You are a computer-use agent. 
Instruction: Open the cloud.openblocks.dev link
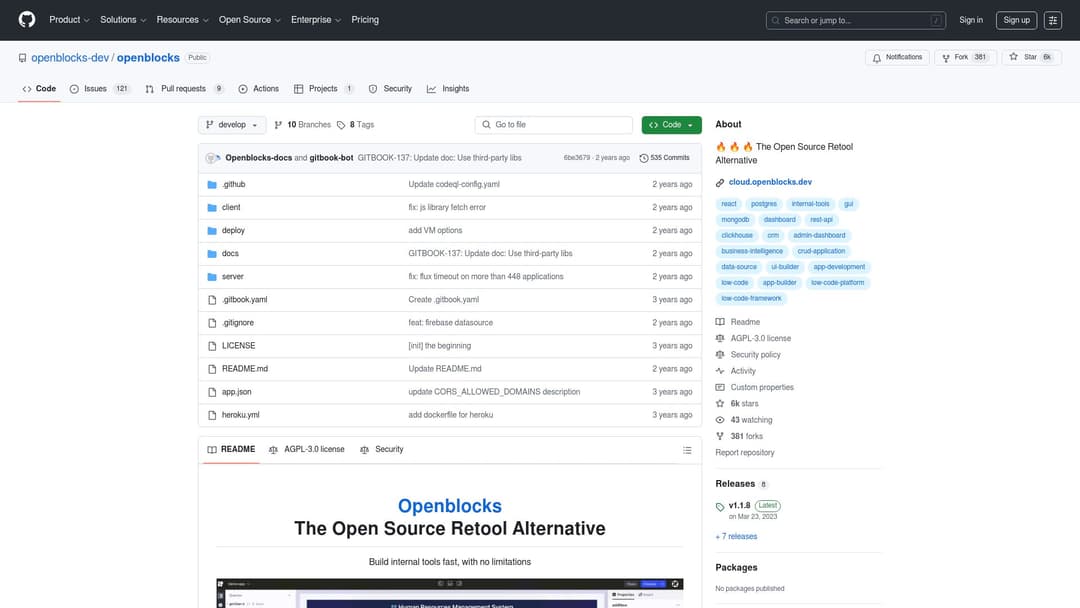pyautogui.click(x=770, y=182)
